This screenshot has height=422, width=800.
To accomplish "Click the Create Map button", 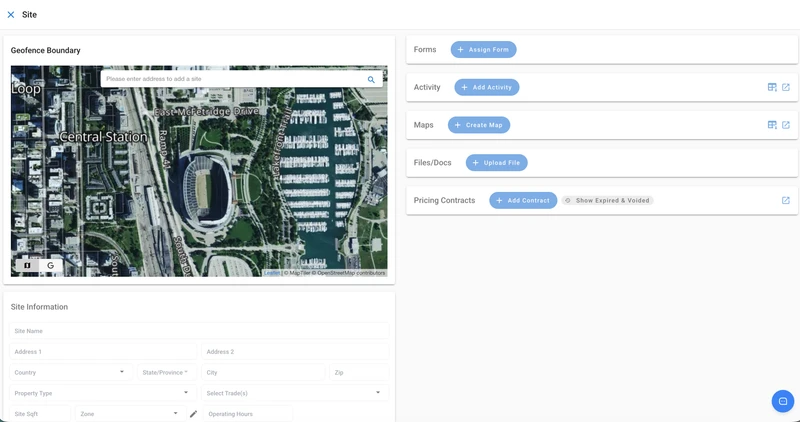I will [479, 125].
